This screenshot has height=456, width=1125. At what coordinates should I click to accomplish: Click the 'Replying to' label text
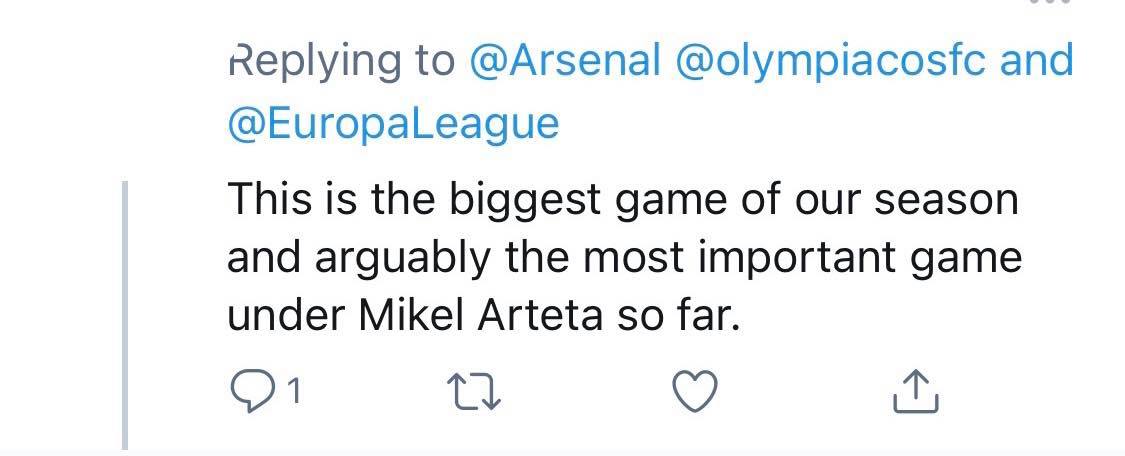pyautogui.click(x=340, y=62)
